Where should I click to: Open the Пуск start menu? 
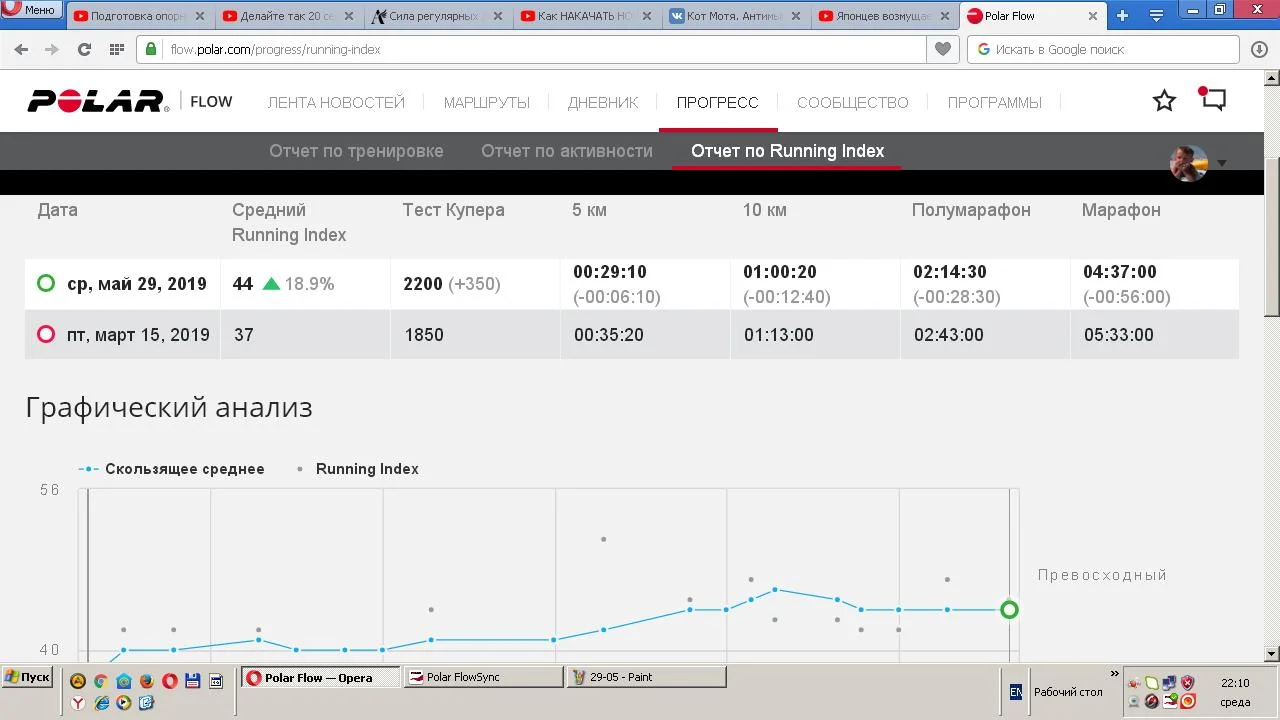pyautogui.click(x=27, y=677)
